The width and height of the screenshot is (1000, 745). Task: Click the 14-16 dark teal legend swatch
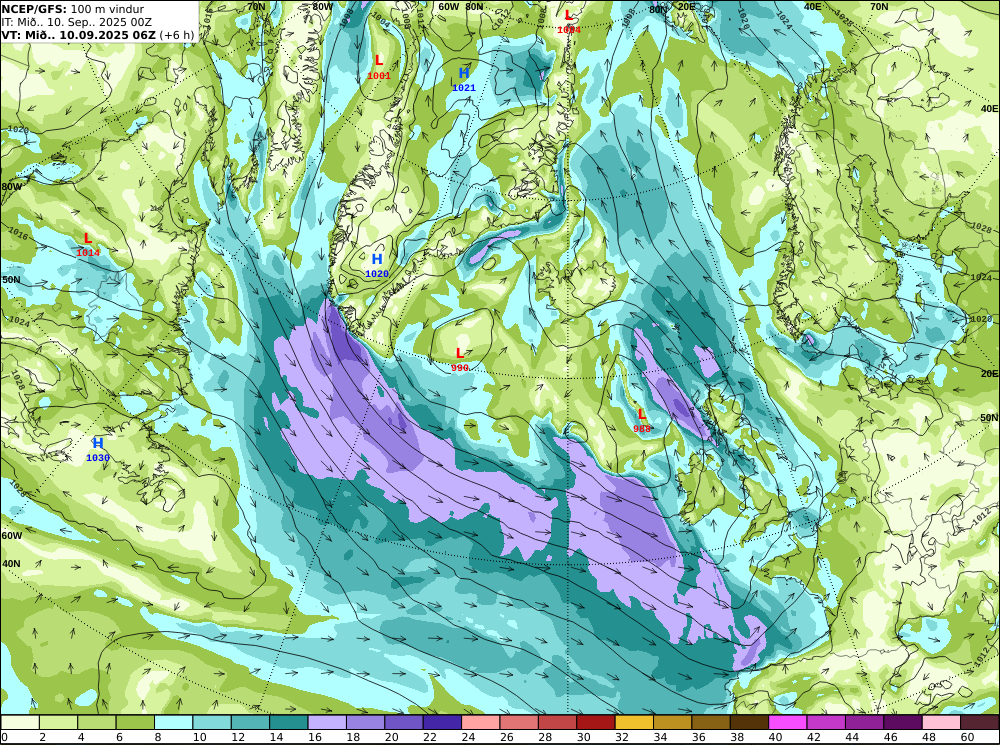point(289,722)
